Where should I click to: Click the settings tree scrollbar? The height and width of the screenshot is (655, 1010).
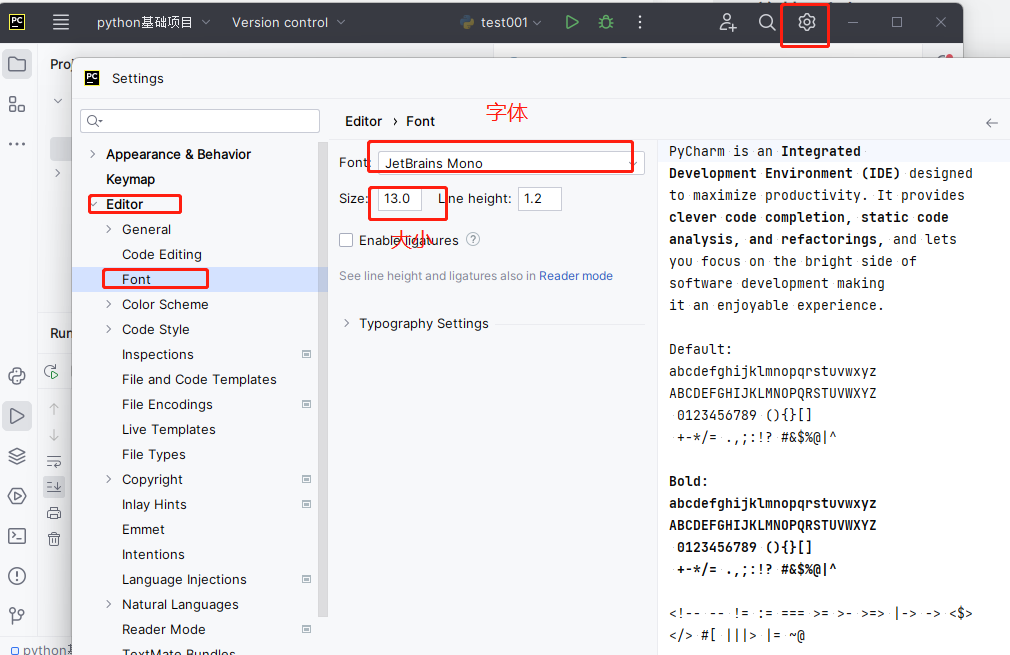point(323,380)
